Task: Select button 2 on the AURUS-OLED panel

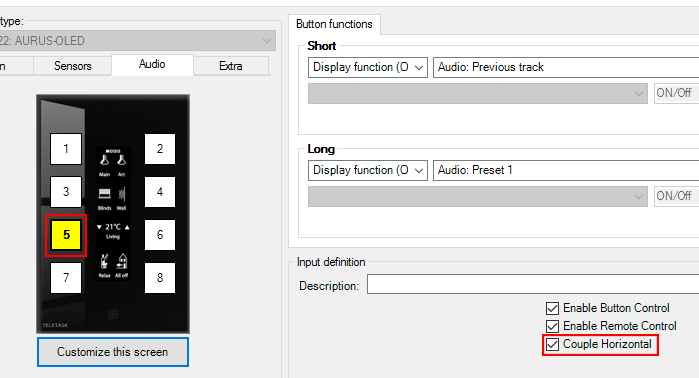Action: click(x=160, y=149)
